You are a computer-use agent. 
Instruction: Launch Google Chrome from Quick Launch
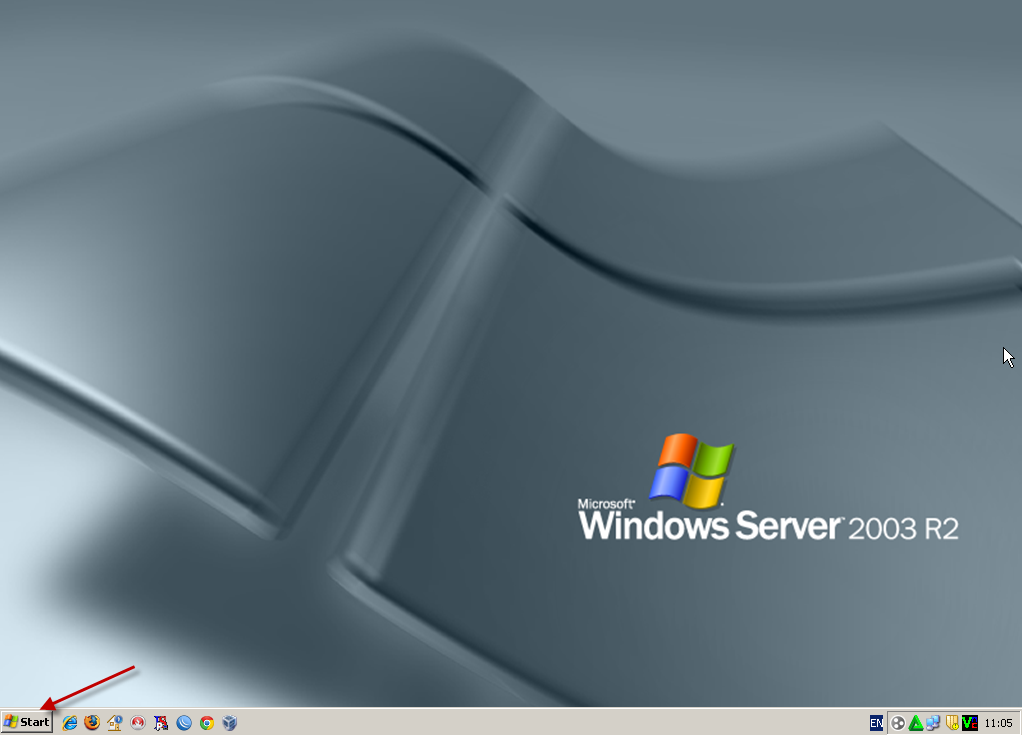pos(207,723)
